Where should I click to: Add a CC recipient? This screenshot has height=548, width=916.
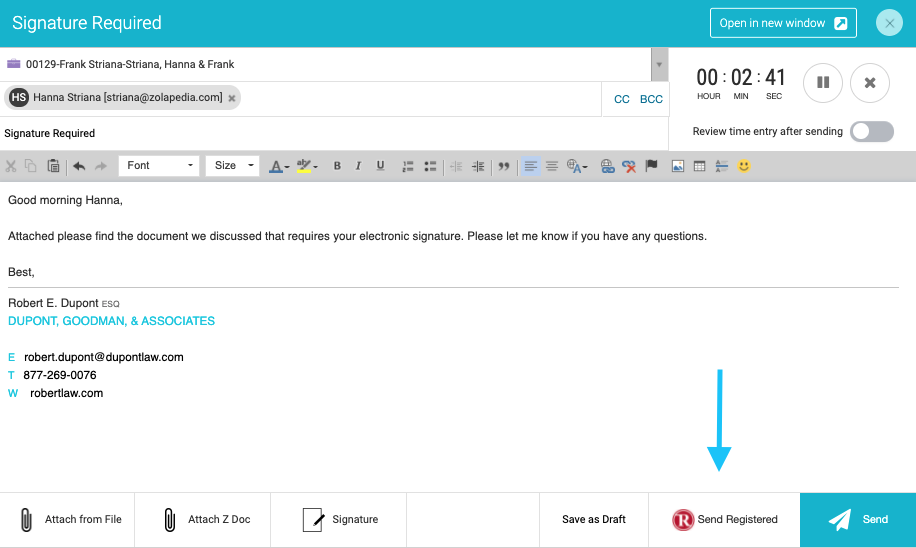click(x=622, y=99)
